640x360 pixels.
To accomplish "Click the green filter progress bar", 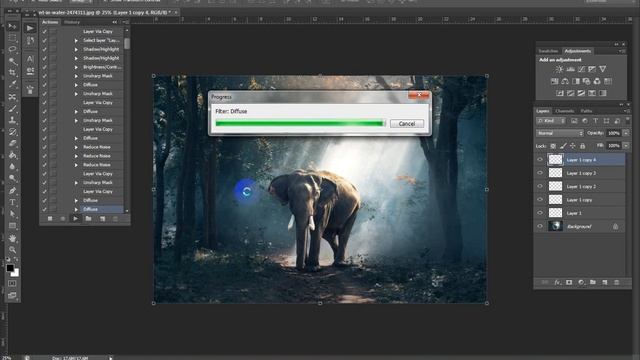I will (300, 123).
